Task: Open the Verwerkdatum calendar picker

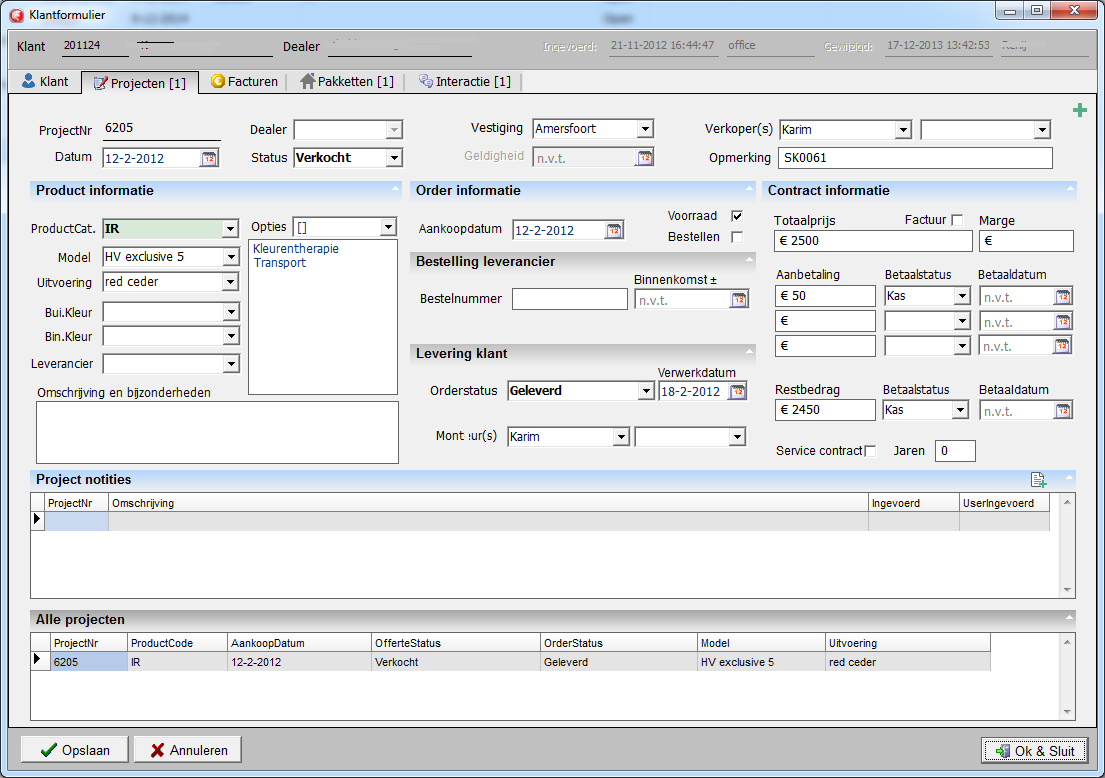Action: pos(738,392)
